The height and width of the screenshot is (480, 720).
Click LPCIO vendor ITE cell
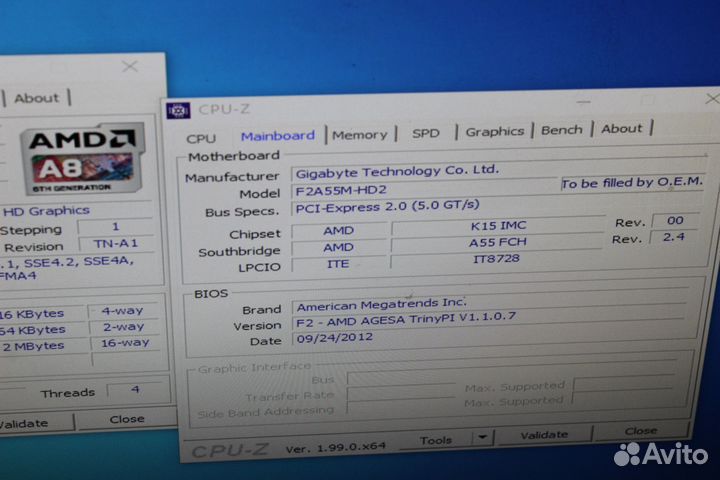(338, 264)
